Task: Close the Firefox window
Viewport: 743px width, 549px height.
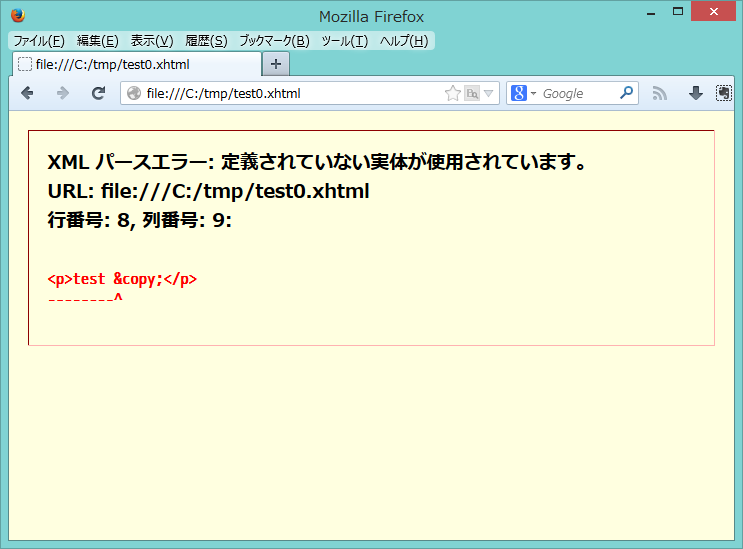Action: 713,12
